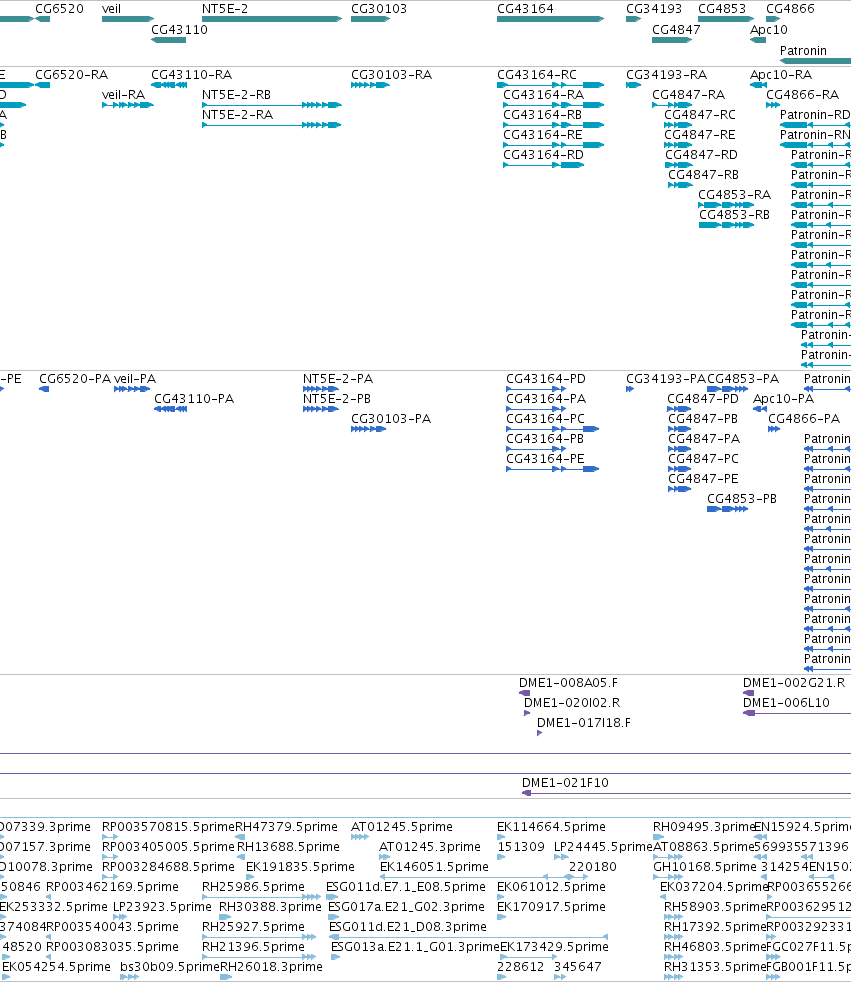Click transcript CG30103-RA
Screen dimensions: 851x982
point(371,85)
